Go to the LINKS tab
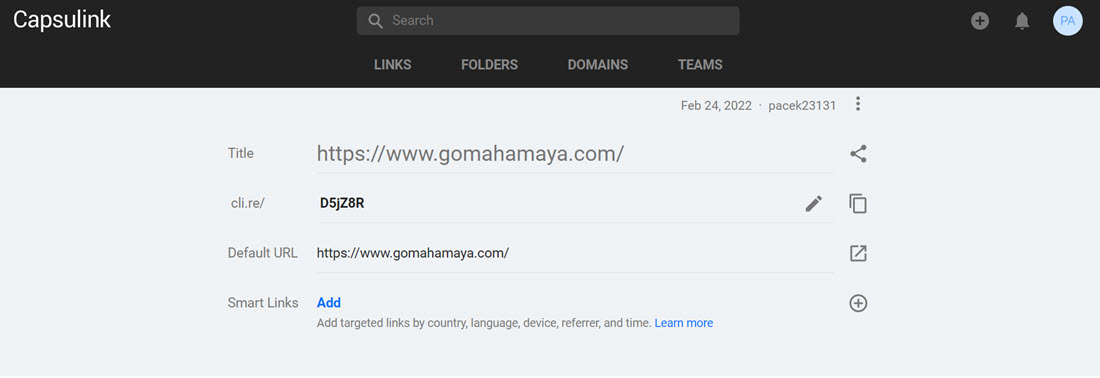1100x378 pixels. click(x=392, y=65)
